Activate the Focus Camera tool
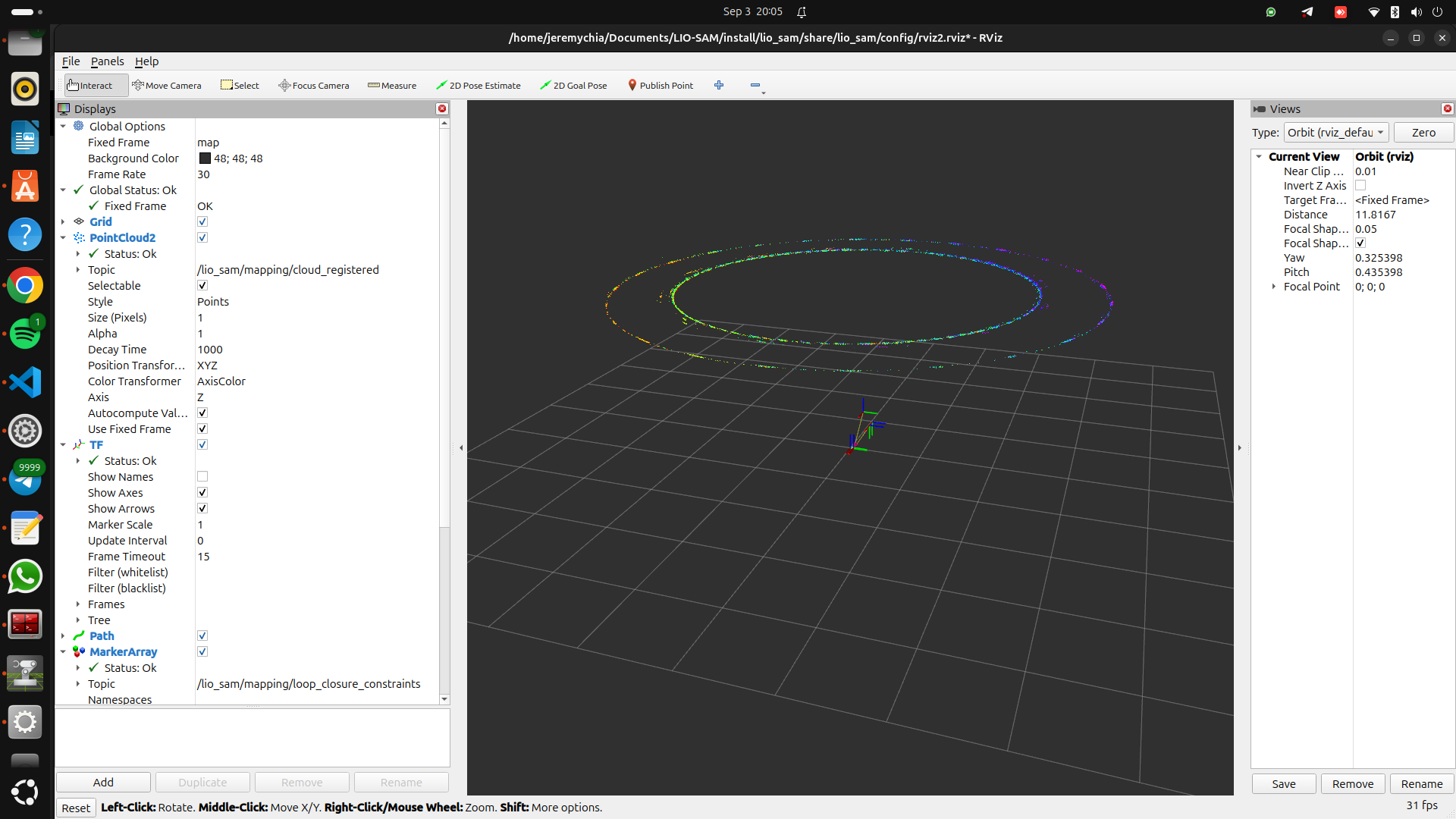This screenshot has height=819, width=1456. coord(314,86)
